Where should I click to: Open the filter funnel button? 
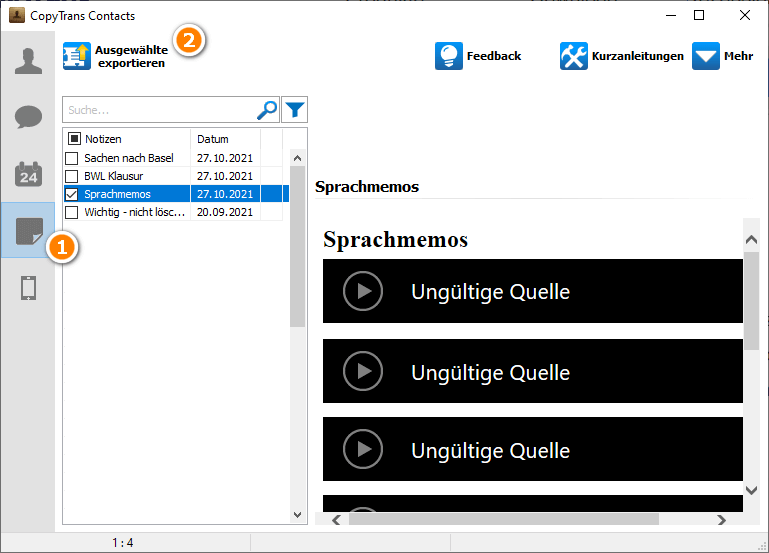click(x=295, y=110)
